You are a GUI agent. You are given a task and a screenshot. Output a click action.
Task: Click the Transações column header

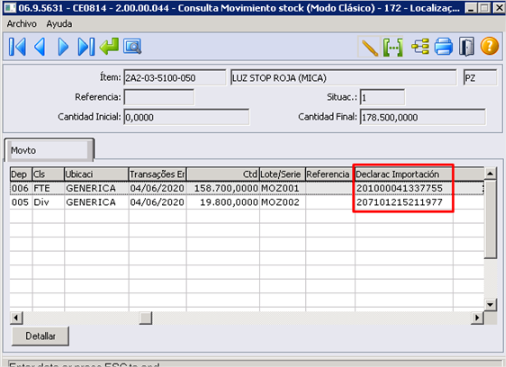pos(157,174)
